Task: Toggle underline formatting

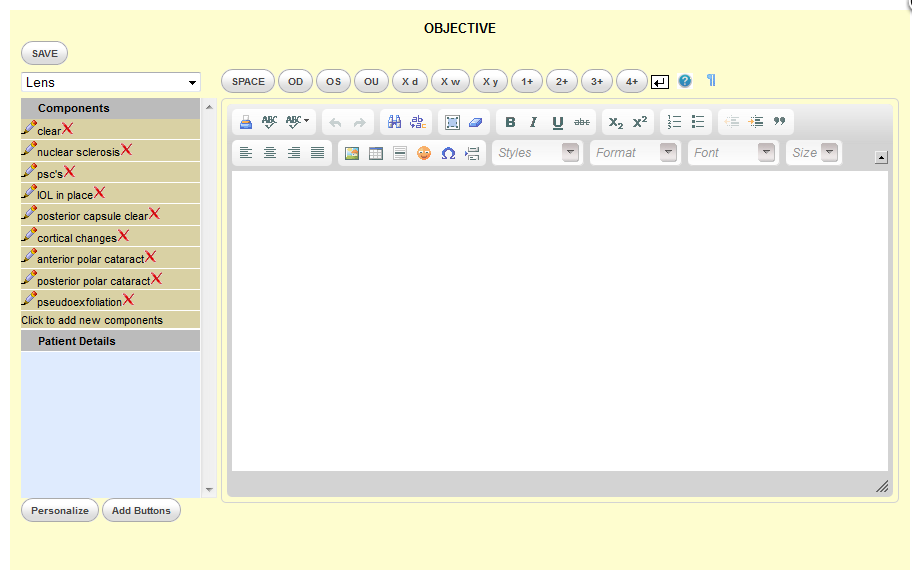Action: [558, 122]
